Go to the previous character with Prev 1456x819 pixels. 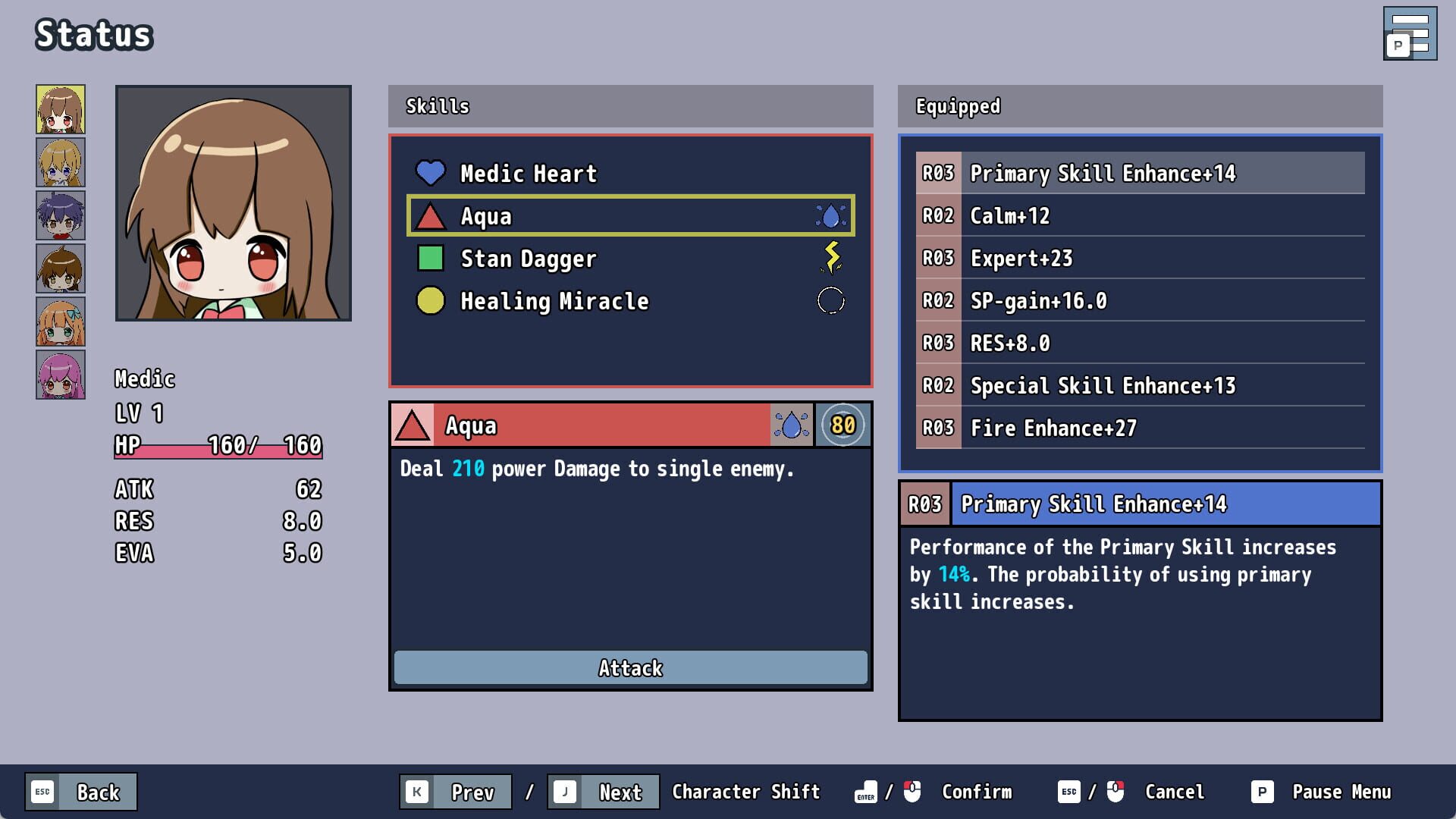coord(475,792)
